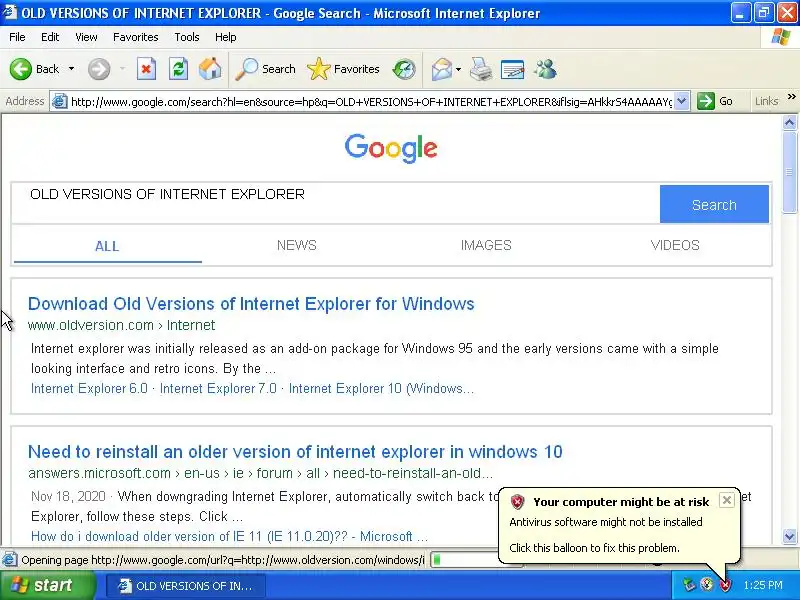Click the status bar page icon
The height and width of the screenshot is (600, 800).
point(9,560)
